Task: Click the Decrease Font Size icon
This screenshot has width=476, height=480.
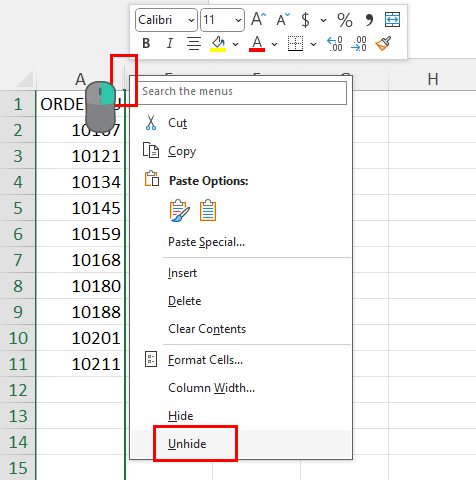Action: pos(283,19)
